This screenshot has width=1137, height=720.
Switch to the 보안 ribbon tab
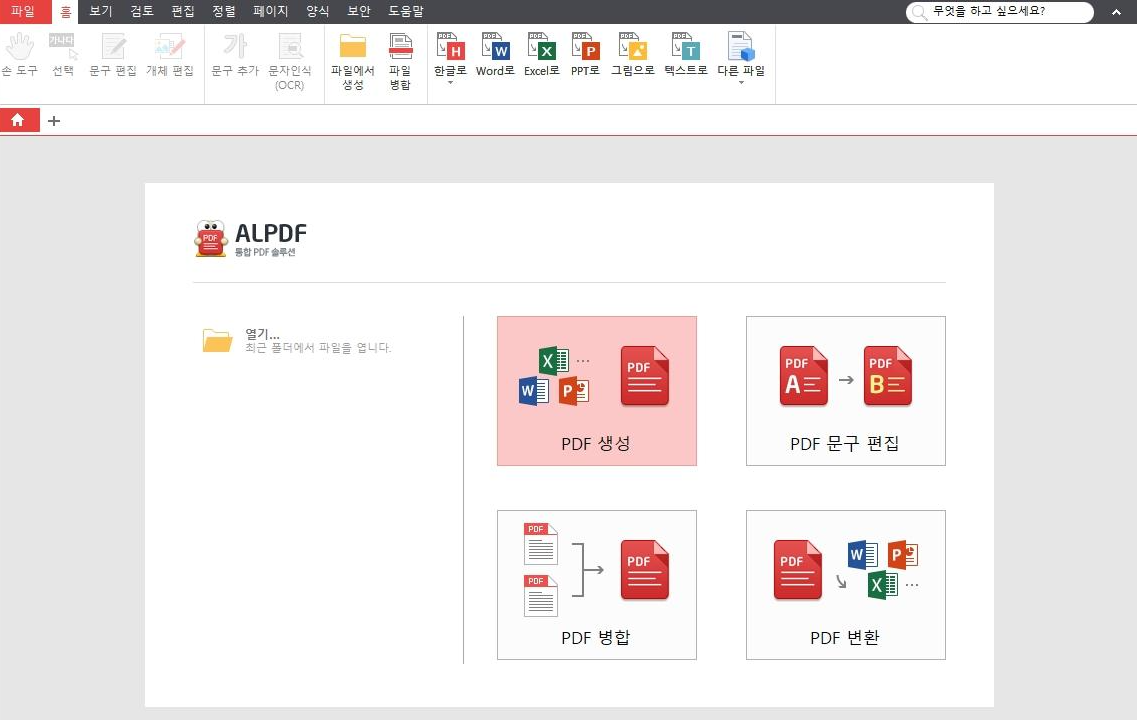tap(359, 12)
